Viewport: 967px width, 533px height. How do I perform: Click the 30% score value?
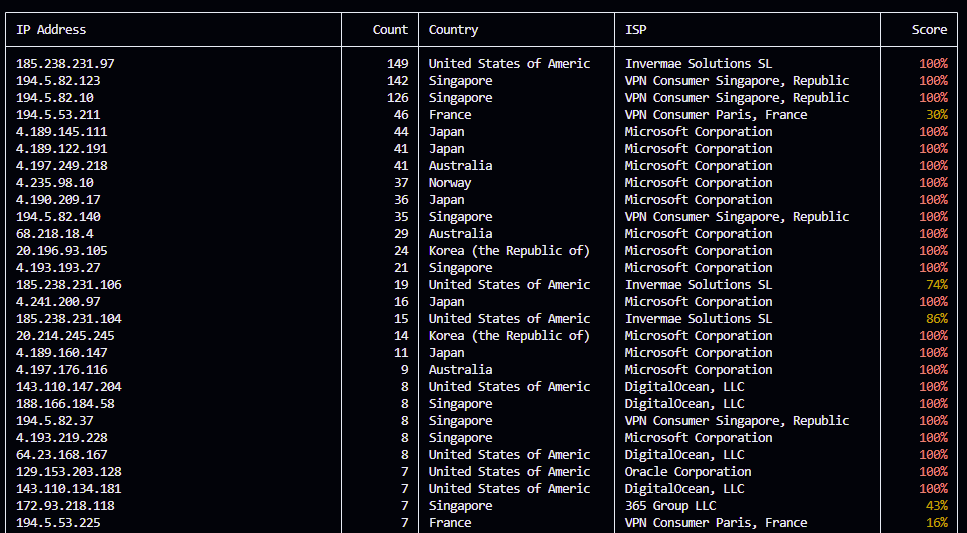coord(937,115)
